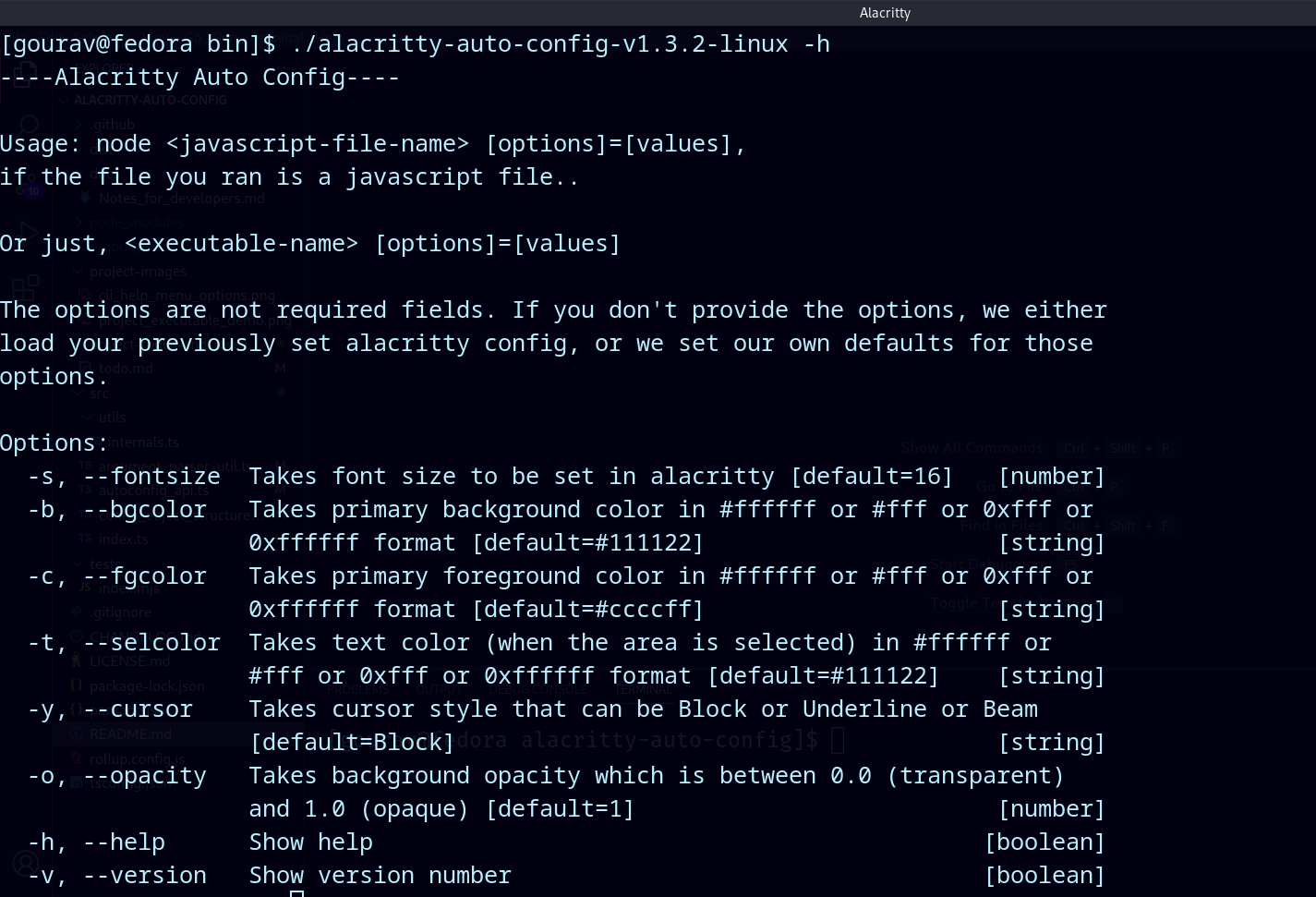1316x897 pixels.
Task: Click the '-v, --version' option
Action: [x=117, y=875]
